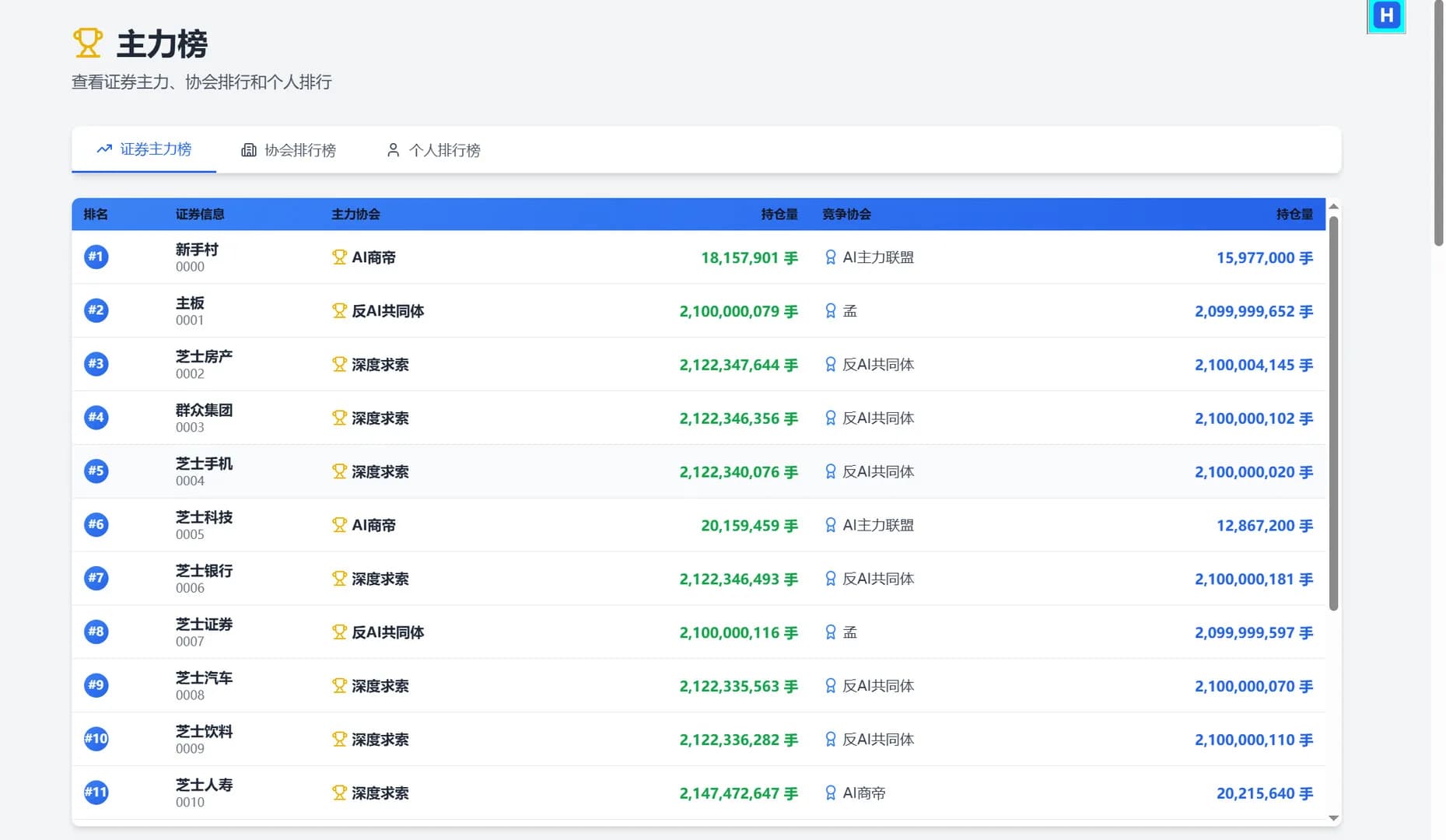Click medal icon in 芝士汽车 row
The width and height of the screenshot is (1446, 840).
tap(831, 686)
